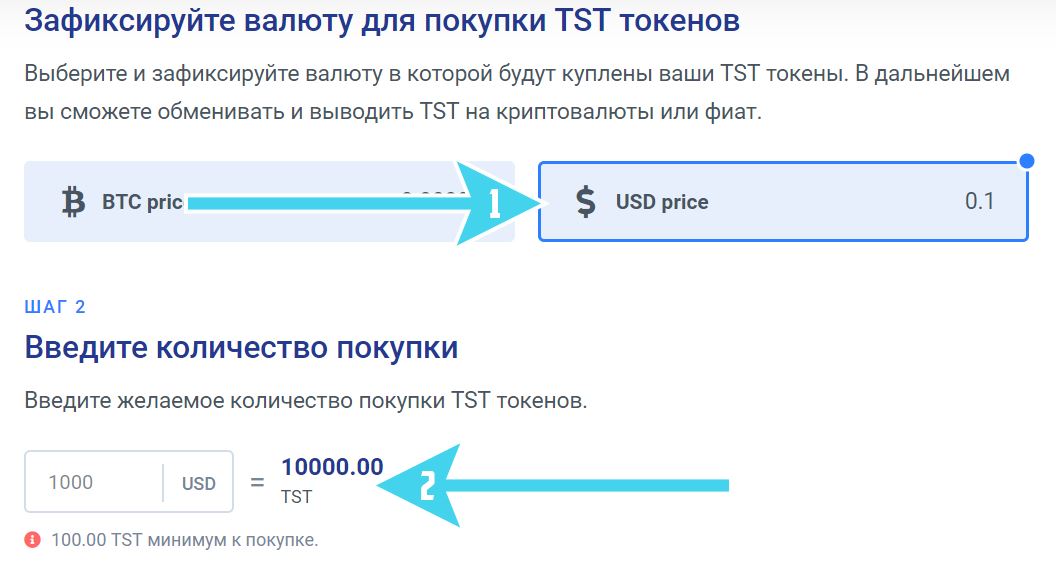Click into the 1000 amount input field
Viewport: 1056px width, 561px height.
pyautogui.click(x=94, y=482)
